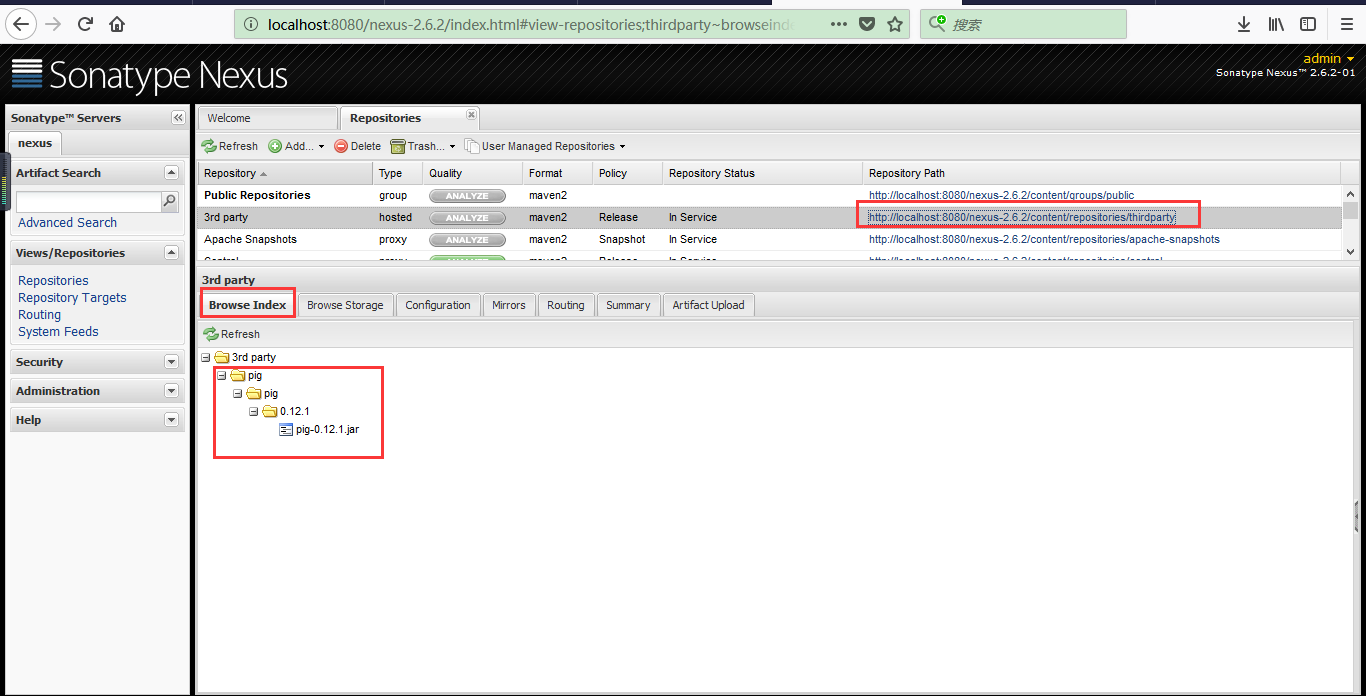Open the System Feeds link
The image size is (1366, 696).
(x=58, y=332)
